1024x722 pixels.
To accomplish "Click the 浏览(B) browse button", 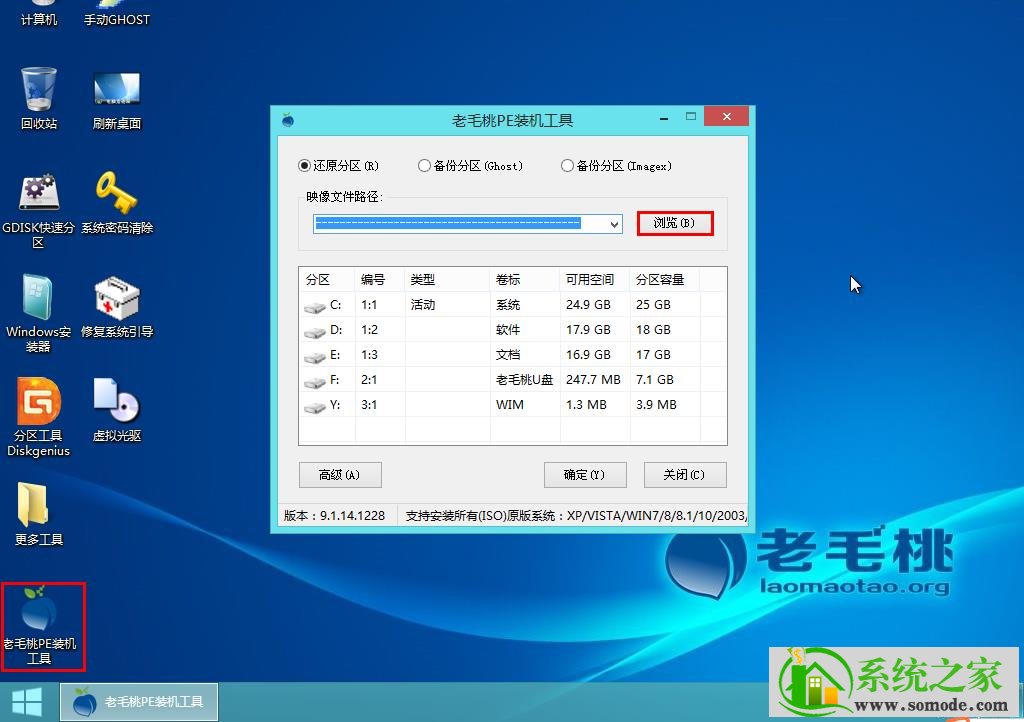I will pyautogui.click(x=675, y=223).
